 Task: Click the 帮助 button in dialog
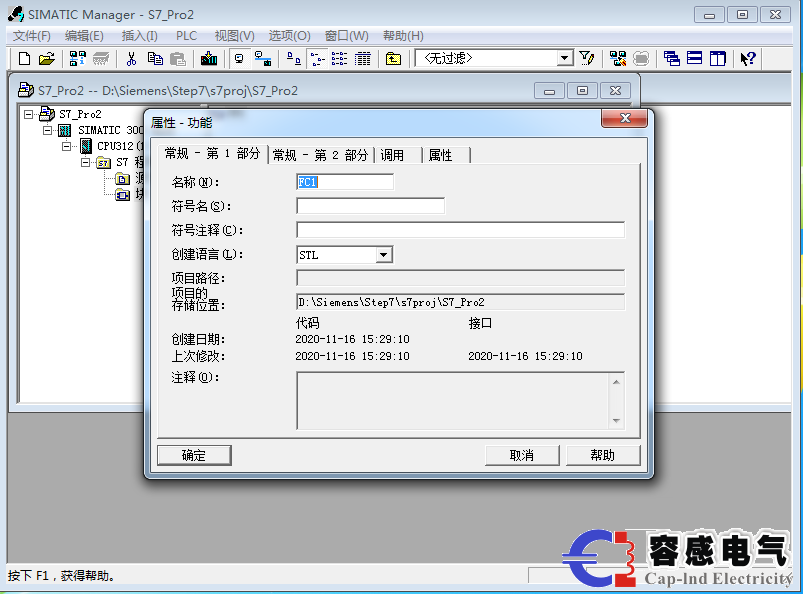[603, 455]
